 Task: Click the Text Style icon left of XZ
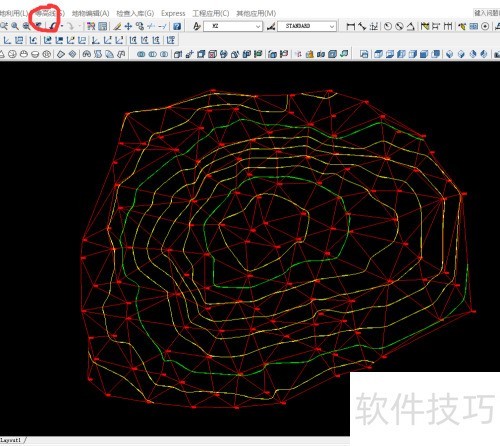[197, 26]
